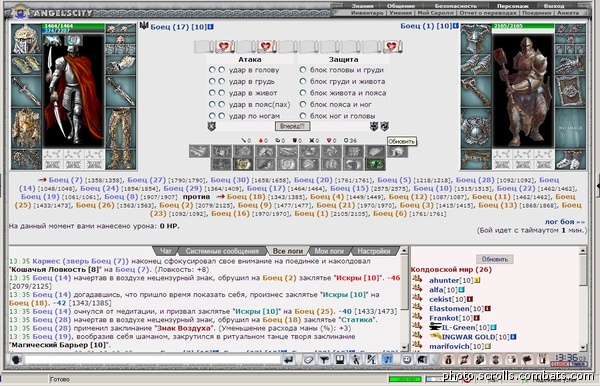Select second radio for удар по ногам
Screen dimensions: 600x386
click(x=222, y=116)
